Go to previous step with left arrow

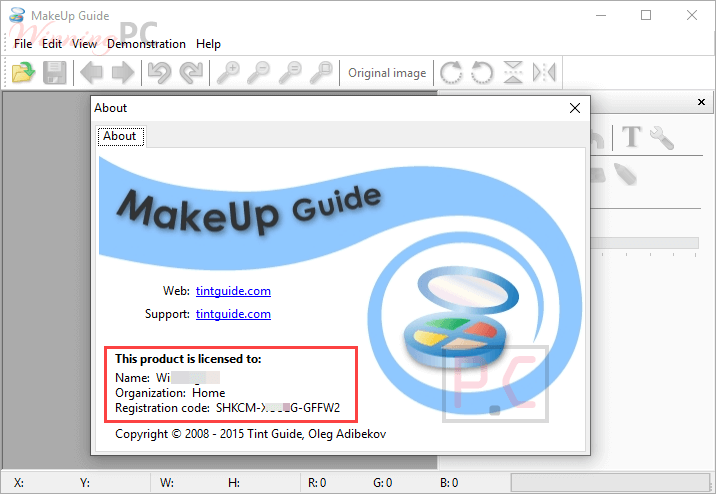[x=91, y=73]
